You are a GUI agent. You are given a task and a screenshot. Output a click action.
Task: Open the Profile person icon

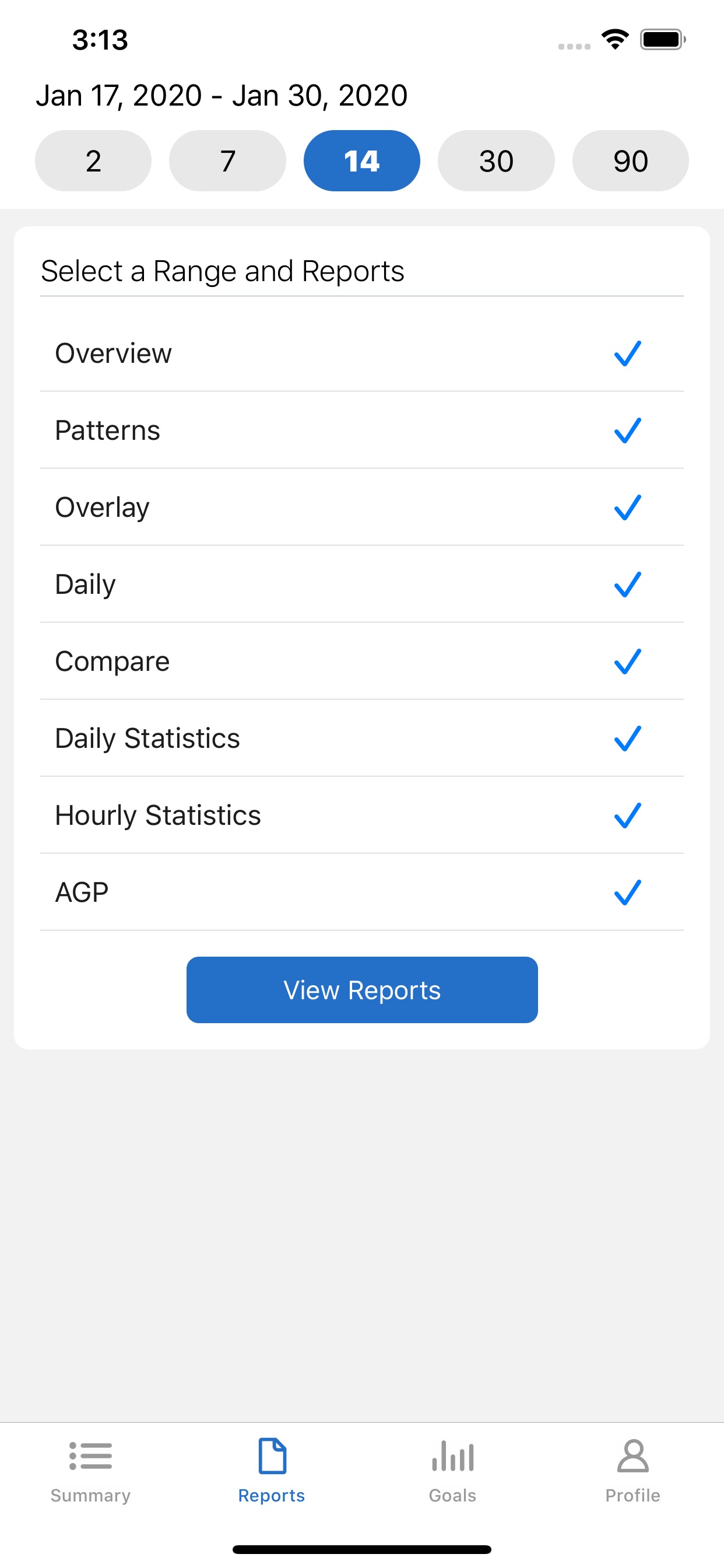pyautogui.click(x=632, y=1456)
